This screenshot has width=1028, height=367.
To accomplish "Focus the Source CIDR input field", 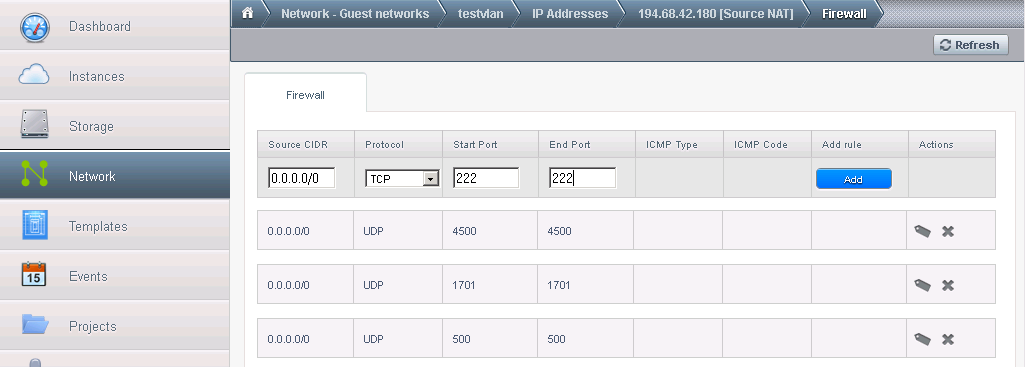I will (302, 178).
